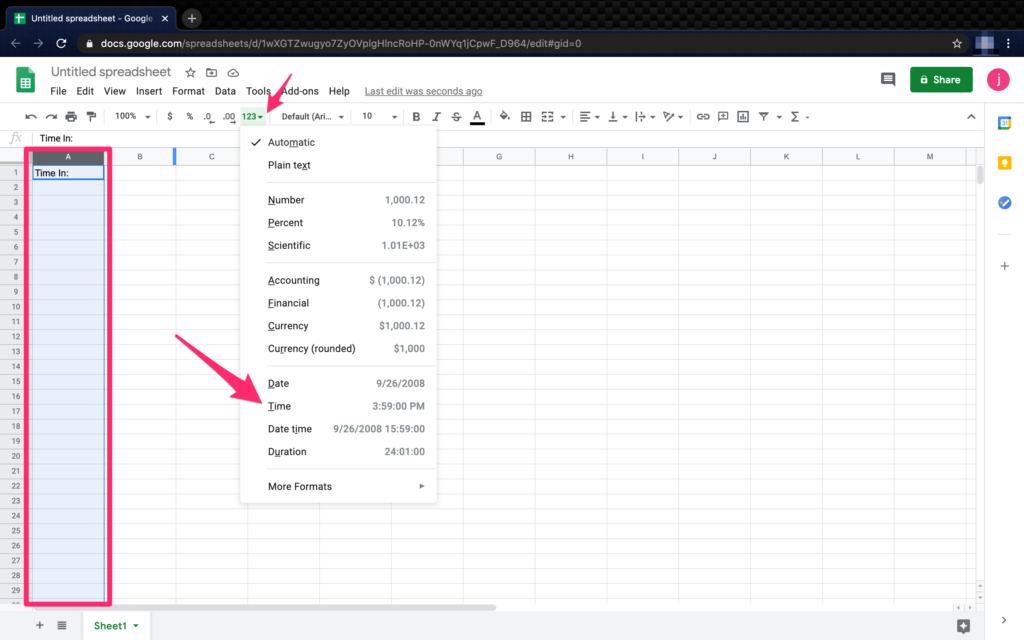Open the fill color bucket
This screenshot has width=1024, height=640.
(504, 117)
